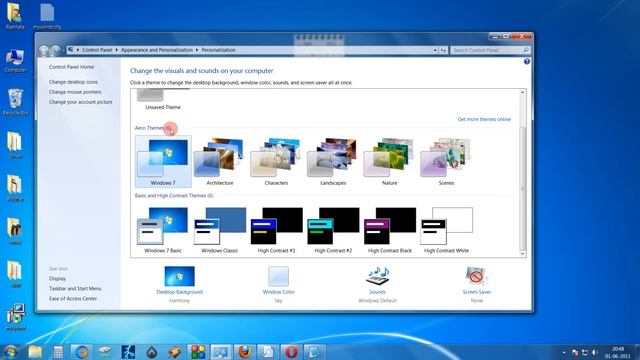The width and height of the screenshot is (640, 360).
Task: Click the Forward navigation arrow
Action: (x=56, y=50)
